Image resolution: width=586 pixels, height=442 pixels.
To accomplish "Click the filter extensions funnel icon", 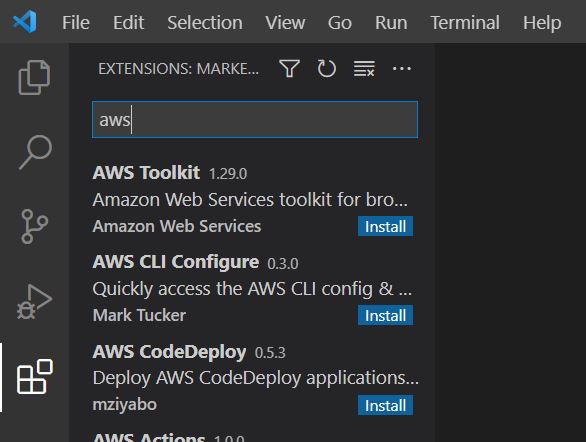I will point(289,69).
